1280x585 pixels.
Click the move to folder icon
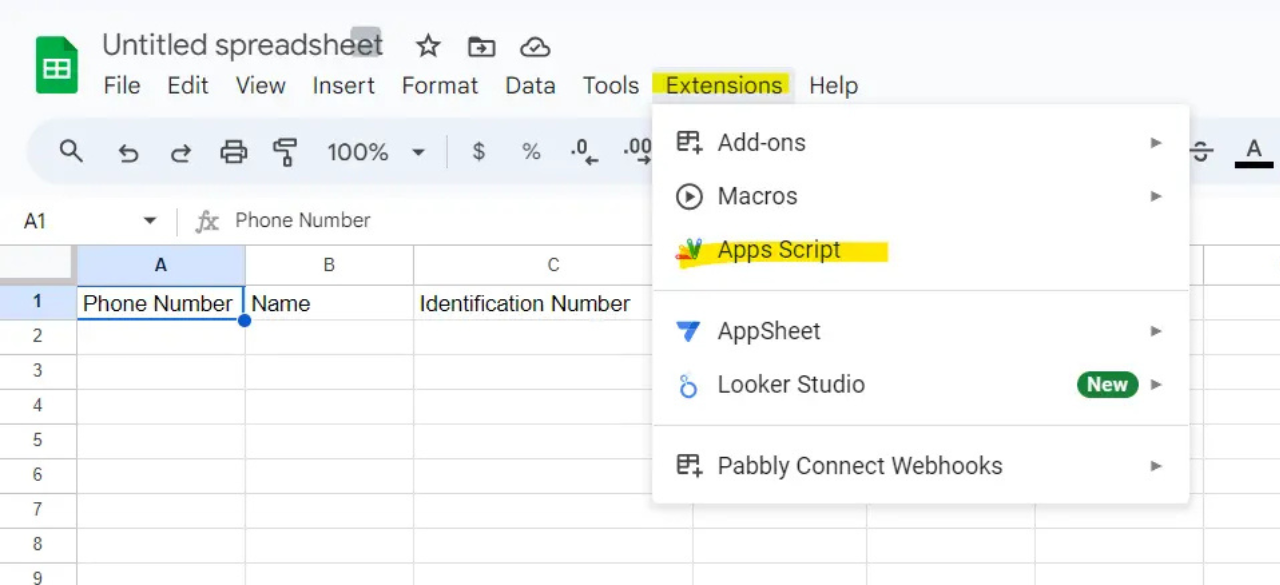(481, 46)
